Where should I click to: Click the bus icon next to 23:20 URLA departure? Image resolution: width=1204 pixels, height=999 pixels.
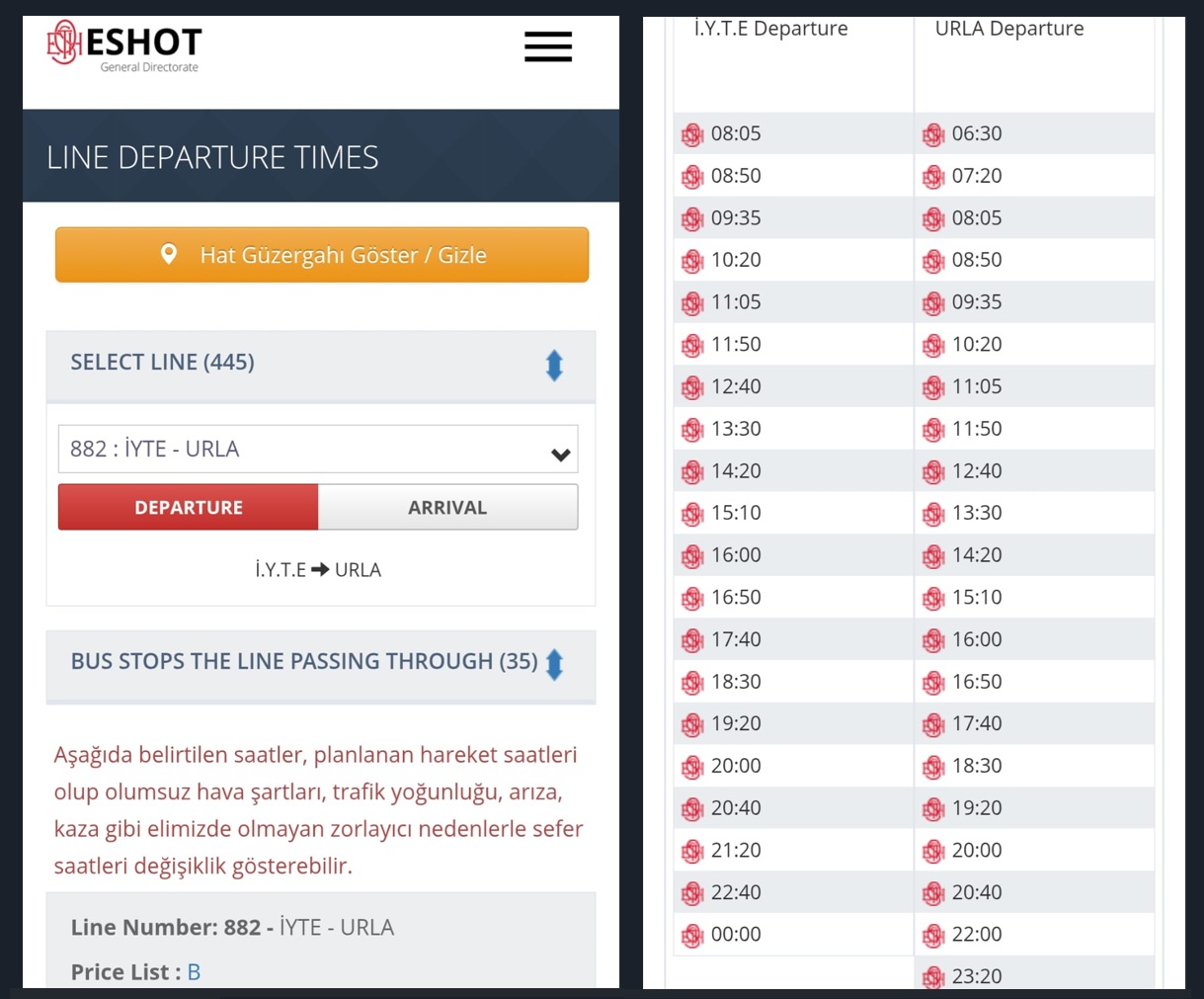coord(933,977)
